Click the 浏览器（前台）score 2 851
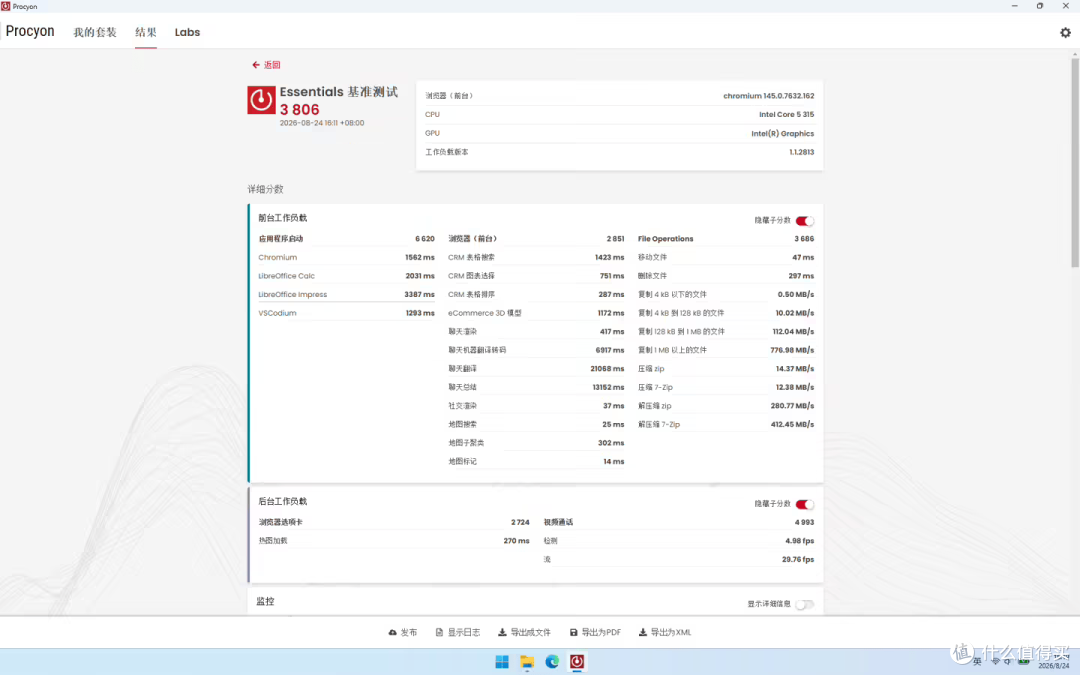 (615, 239)
